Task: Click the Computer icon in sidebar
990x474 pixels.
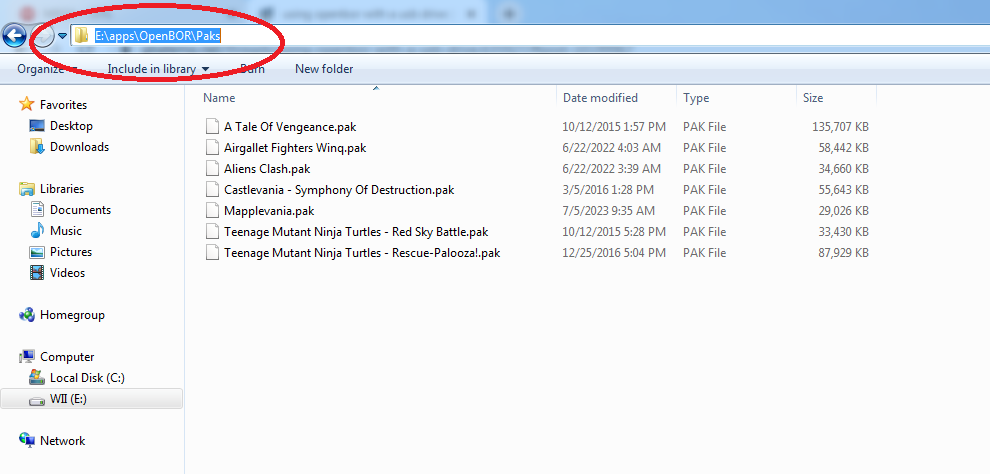Action: click(27, 357)
